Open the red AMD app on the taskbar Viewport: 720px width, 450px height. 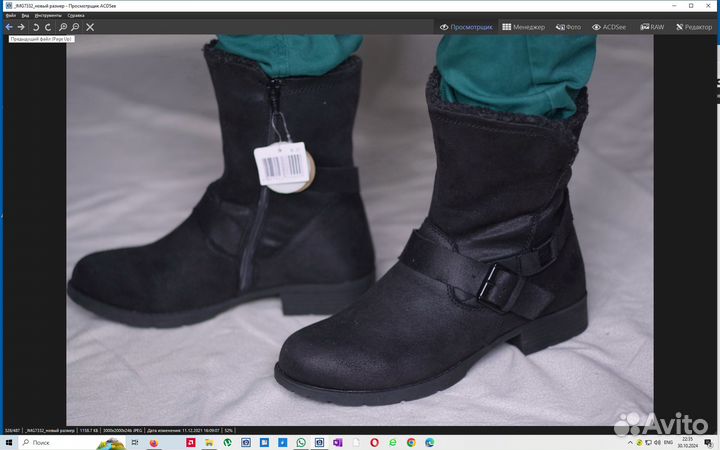pyautogui.click(x=191, y=443)
